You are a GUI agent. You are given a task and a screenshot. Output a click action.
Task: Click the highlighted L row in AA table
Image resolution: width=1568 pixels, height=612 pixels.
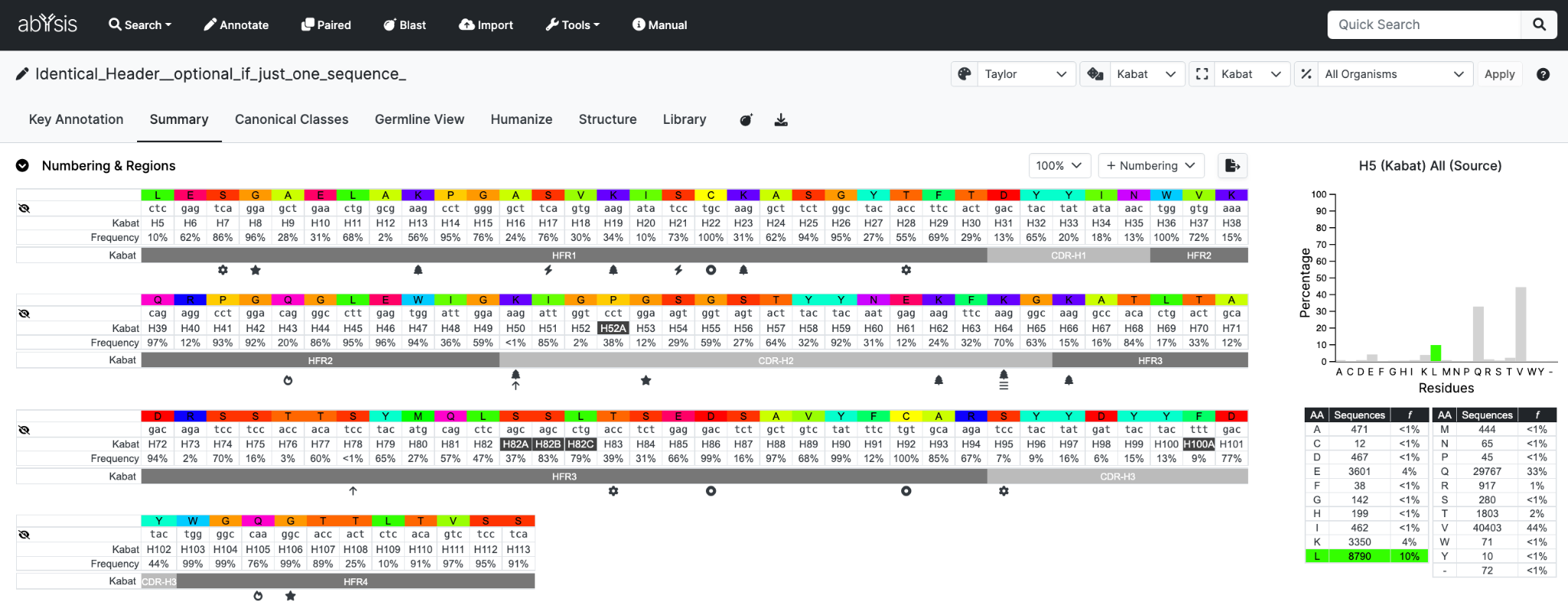[1367, 556]
